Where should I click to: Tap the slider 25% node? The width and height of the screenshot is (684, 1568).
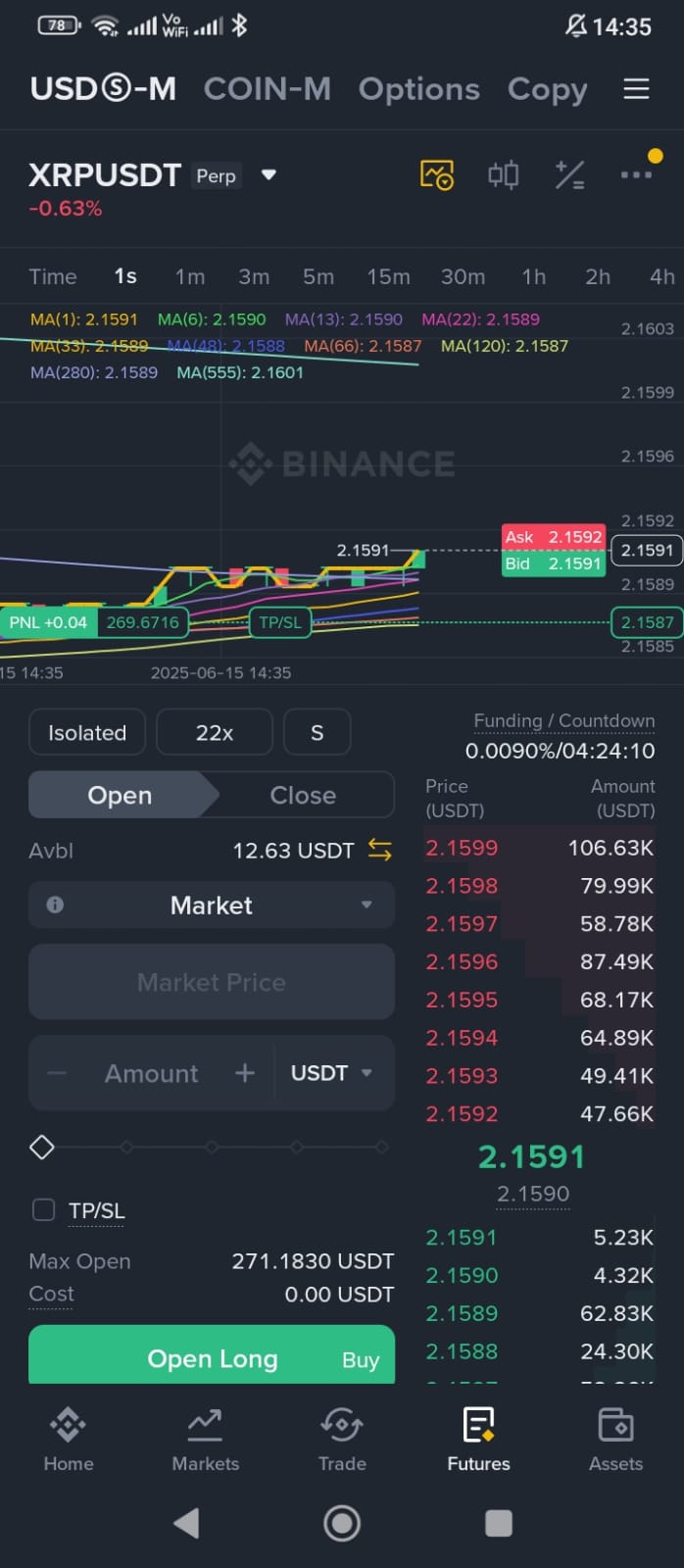[126, 1147]
